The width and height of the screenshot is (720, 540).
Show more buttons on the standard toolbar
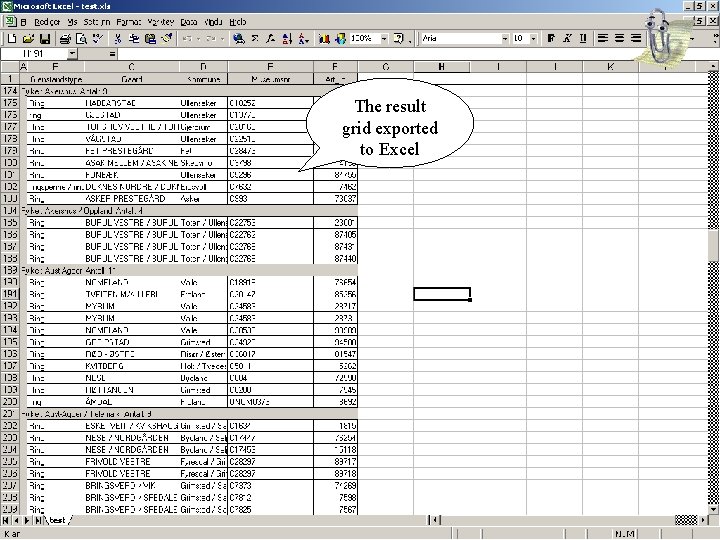410,39
